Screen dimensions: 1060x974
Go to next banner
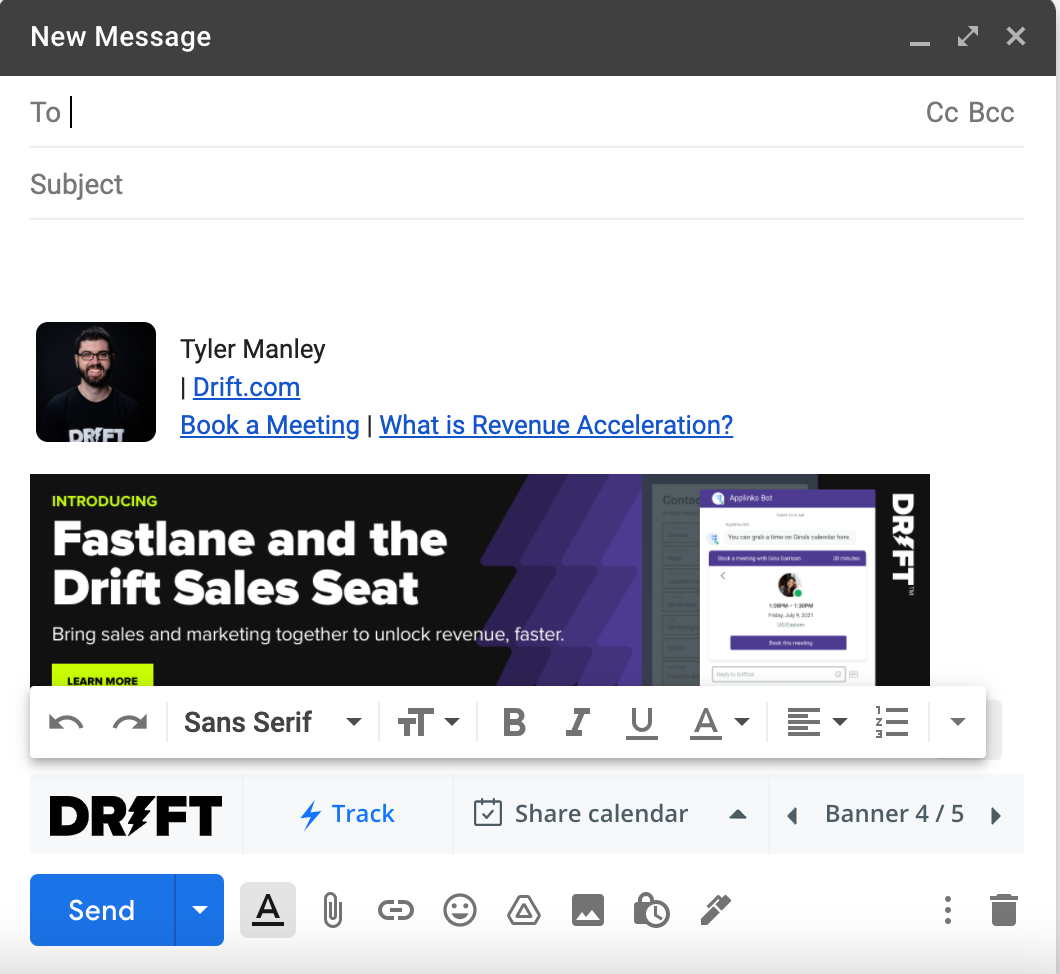(x=995, y=816)
